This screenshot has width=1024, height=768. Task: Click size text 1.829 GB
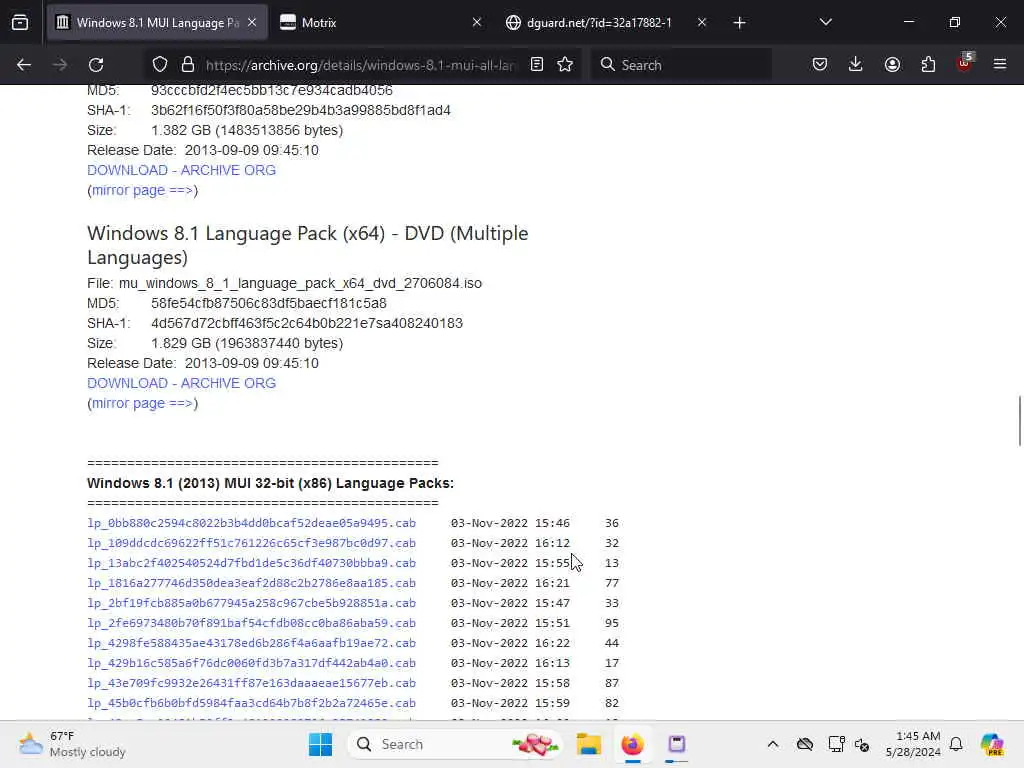[181, 344]
